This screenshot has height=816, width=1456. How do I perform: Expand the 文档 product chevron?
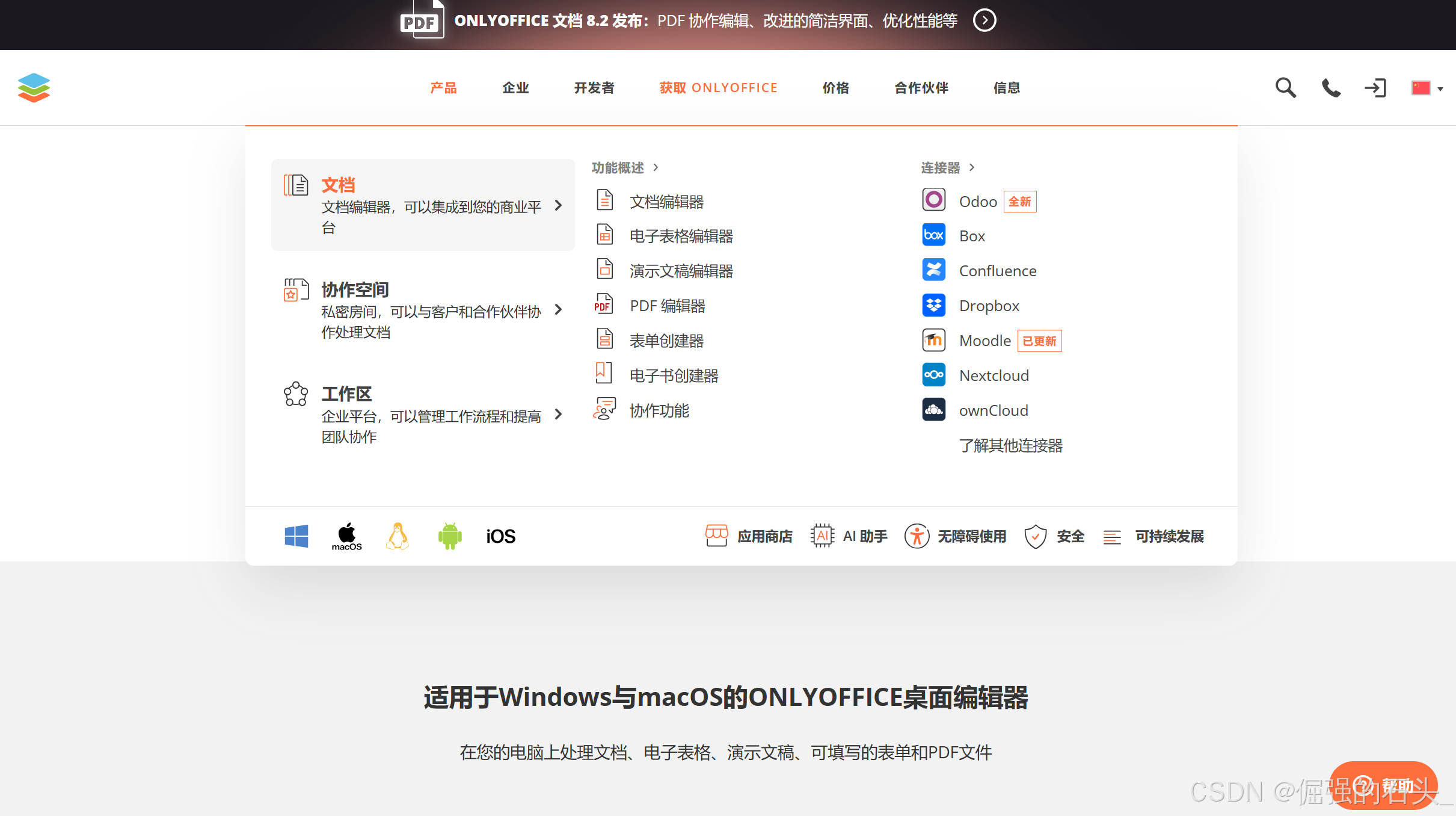[x=558, y=205]
